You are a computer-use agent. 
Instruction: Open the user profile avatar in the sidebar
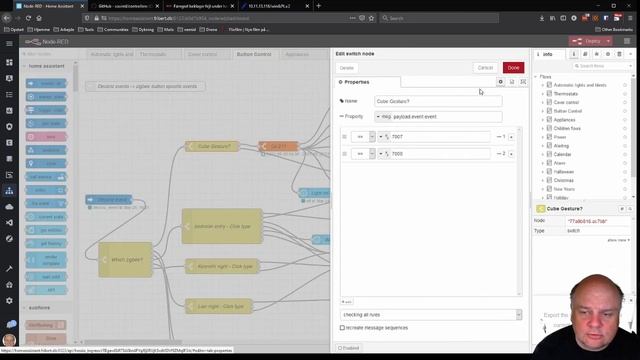click(9, 340)
